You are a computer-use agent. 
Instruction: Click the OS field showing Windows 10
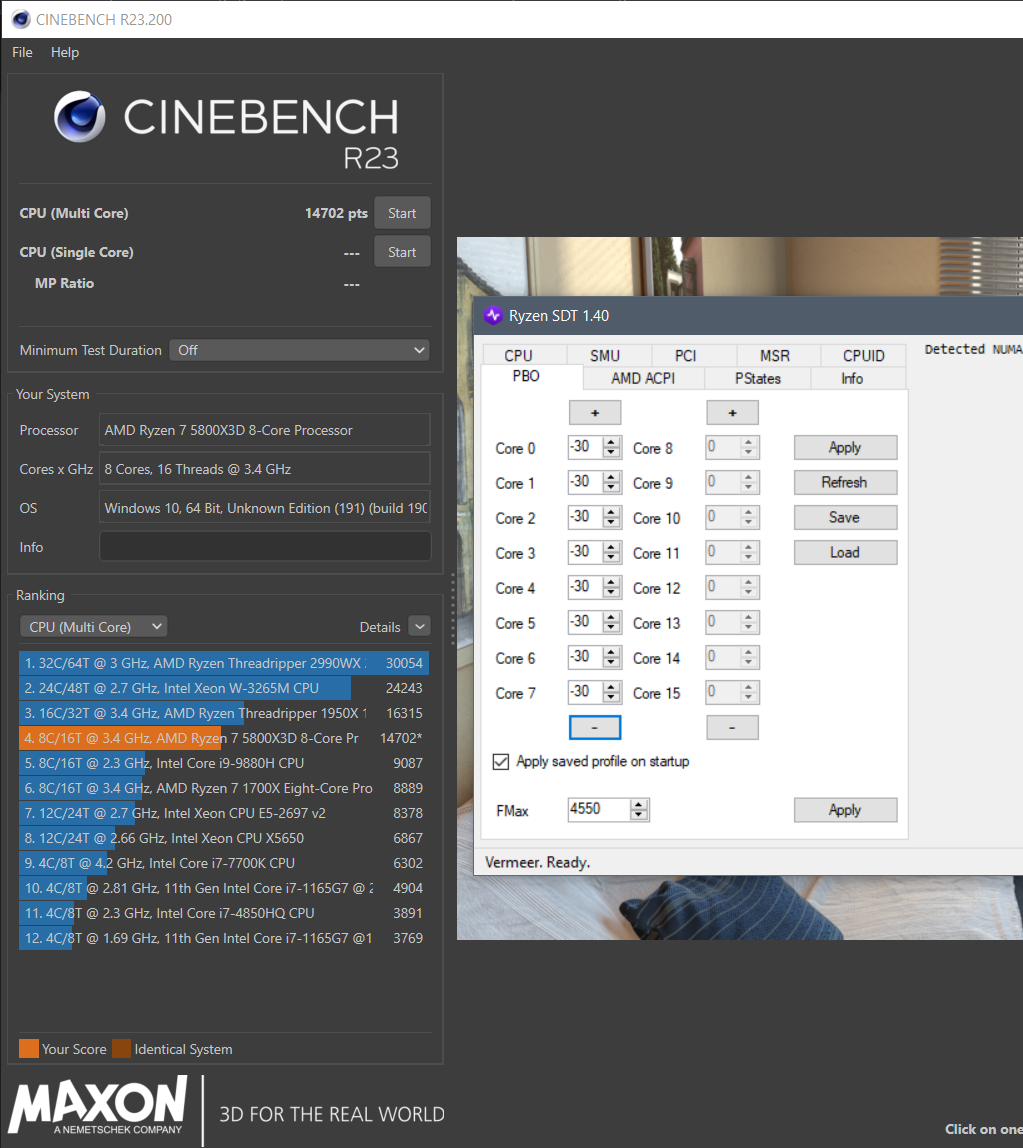tap(265, 508)
